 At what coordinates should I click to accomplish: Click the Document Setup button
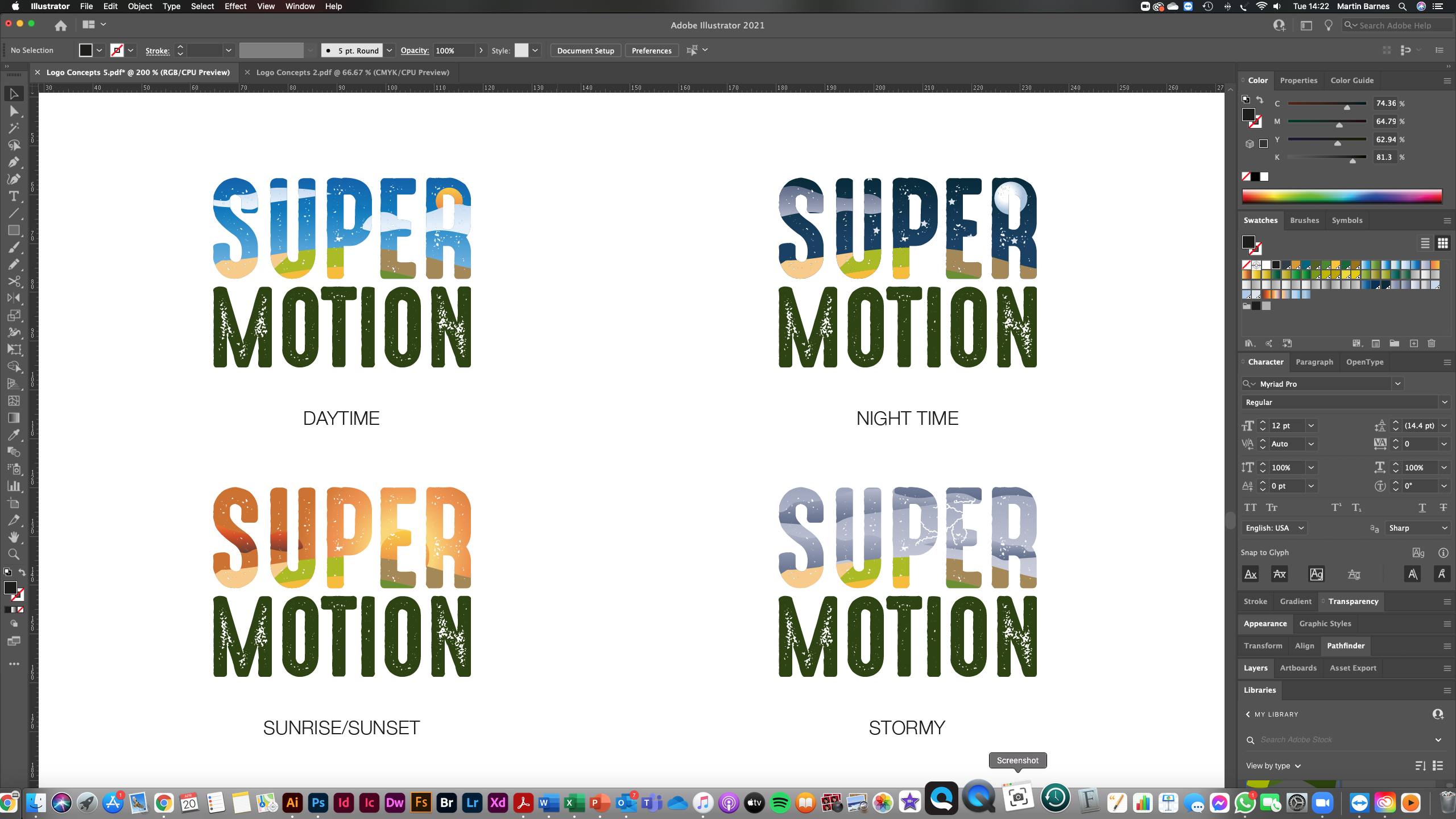(x=585, y=50)
